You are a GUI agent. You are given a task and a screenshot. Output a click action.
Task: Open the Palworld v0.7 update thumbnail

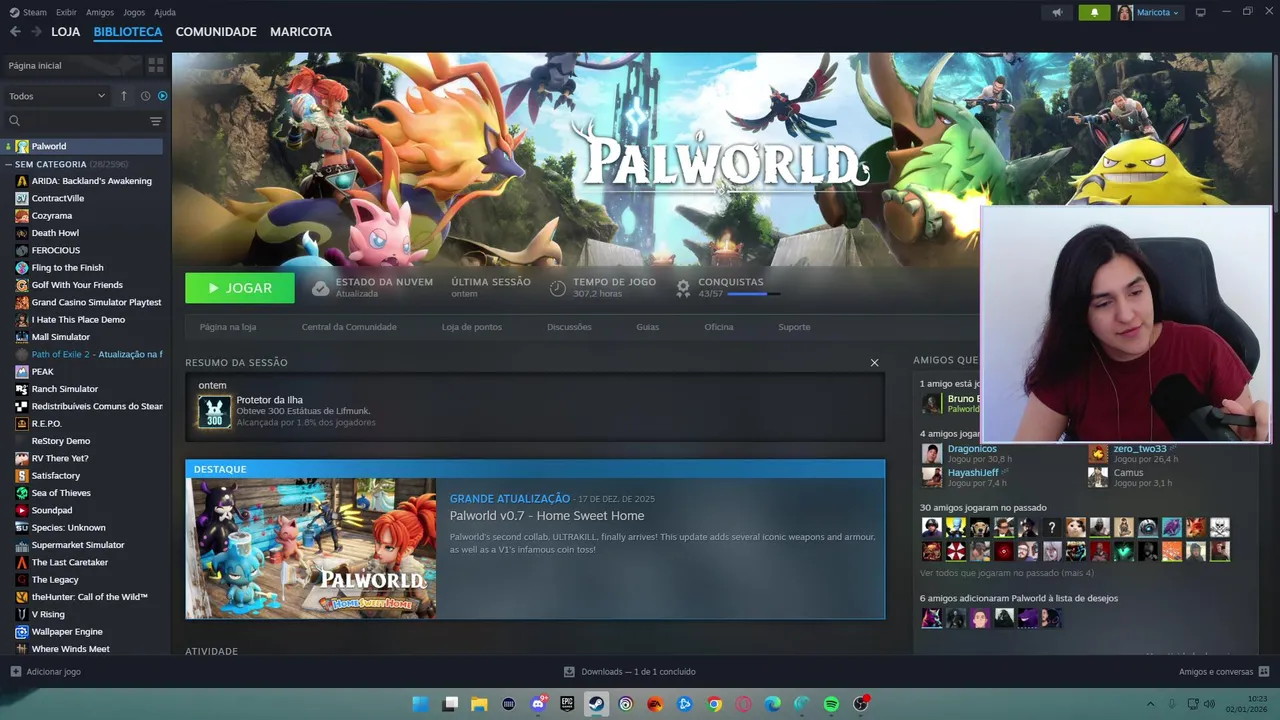click(311, 548)
